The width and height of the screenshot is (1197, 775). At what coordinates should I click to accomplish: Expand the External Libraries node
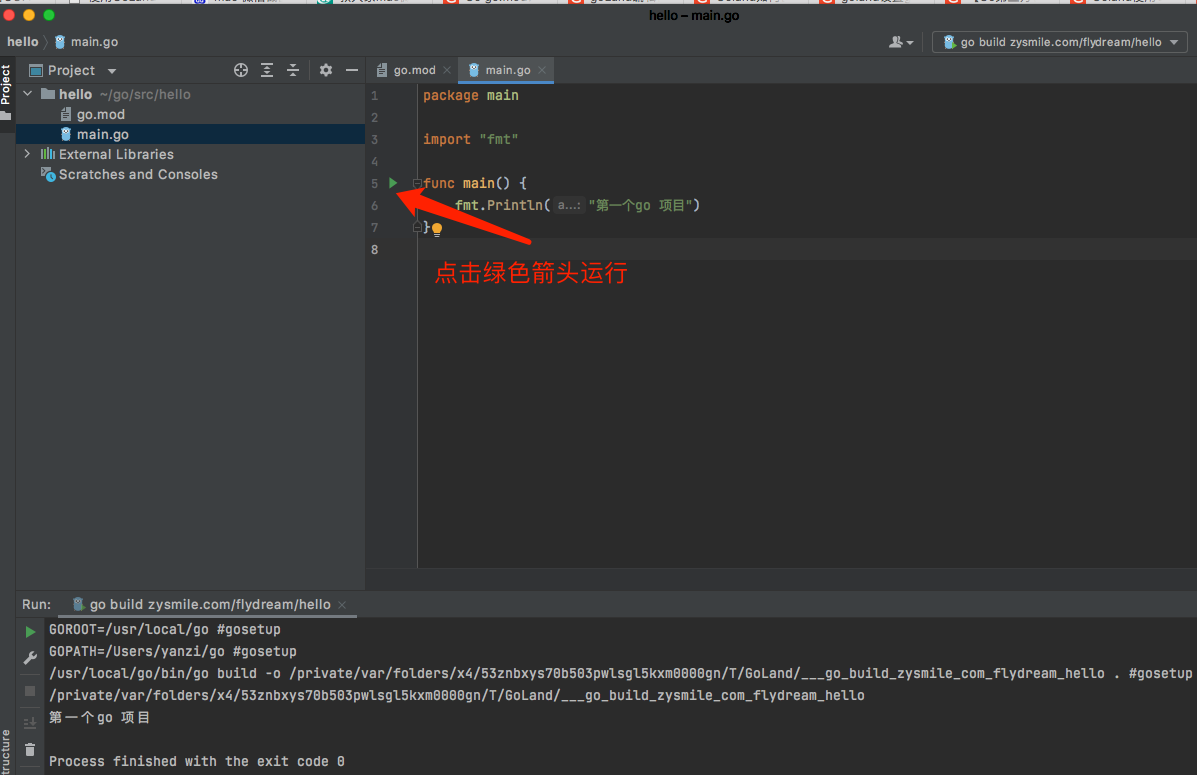coord(28,154)
